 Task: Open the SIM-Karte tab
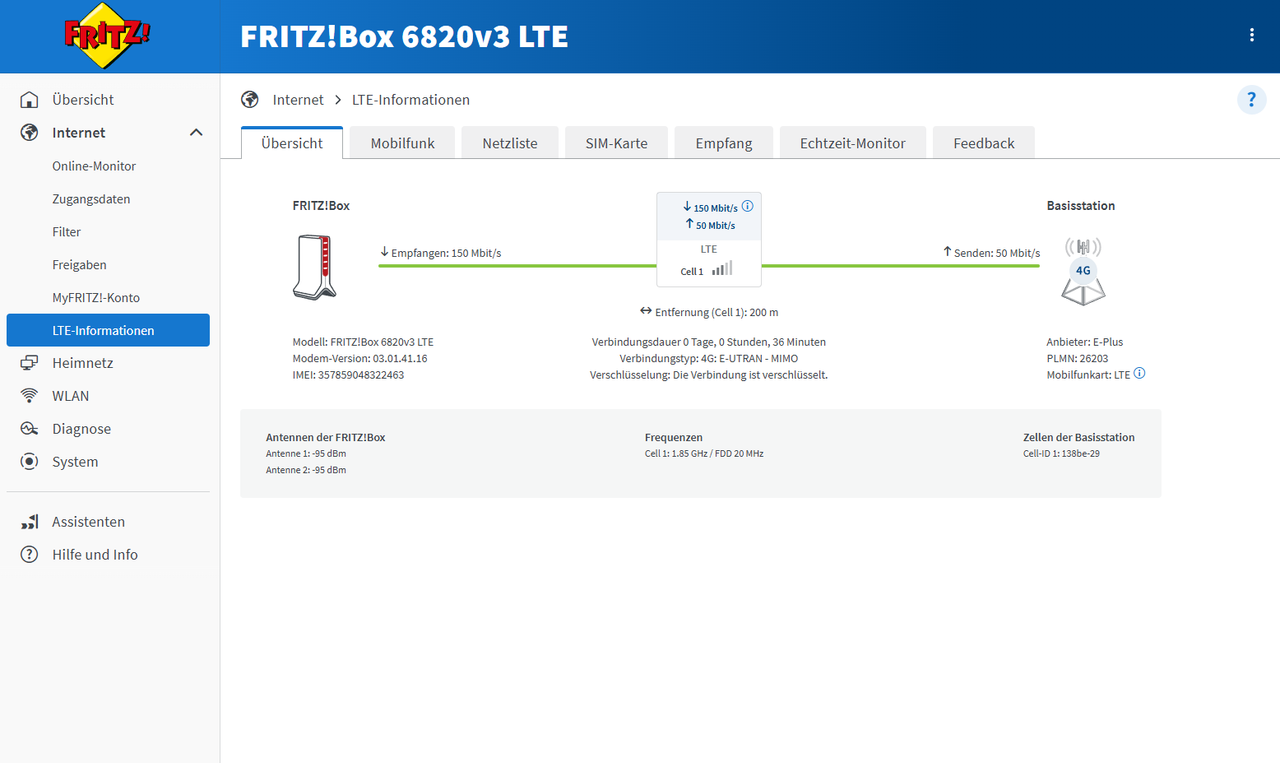coord(616,142)
